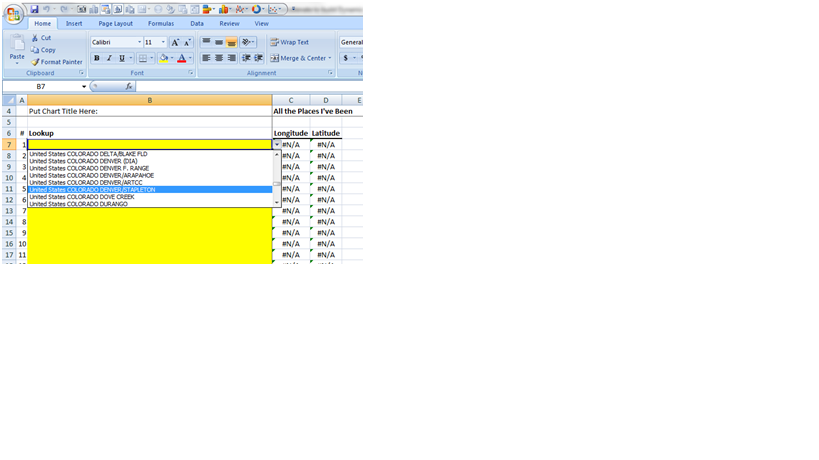Viewport: 819px width, 460px height.
Task: Open text Orientation options
Action: click(248, 42)
